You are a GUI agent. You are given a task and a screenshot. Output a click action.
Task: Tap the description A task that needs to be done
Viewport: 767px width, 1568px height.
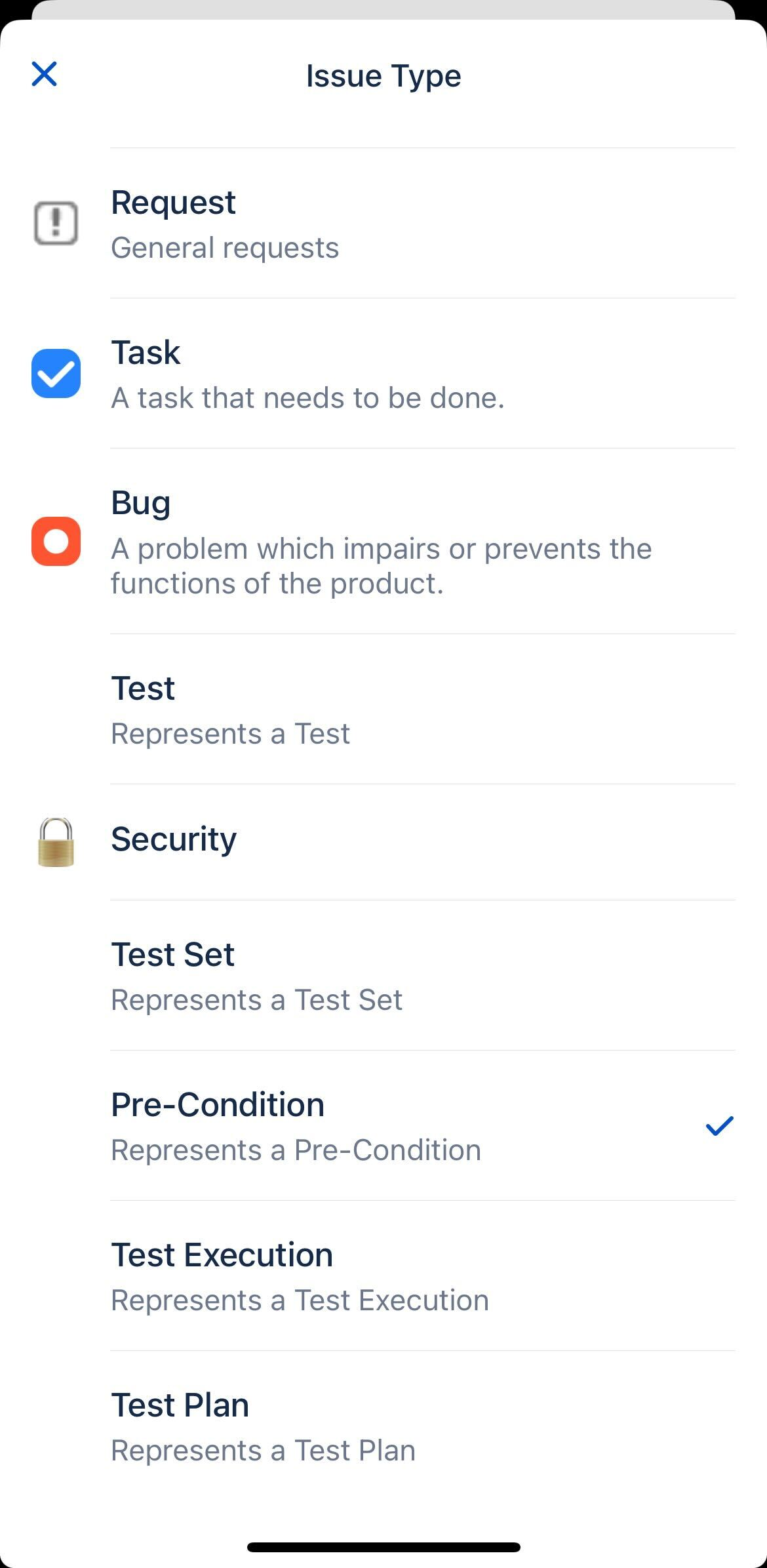308,397
